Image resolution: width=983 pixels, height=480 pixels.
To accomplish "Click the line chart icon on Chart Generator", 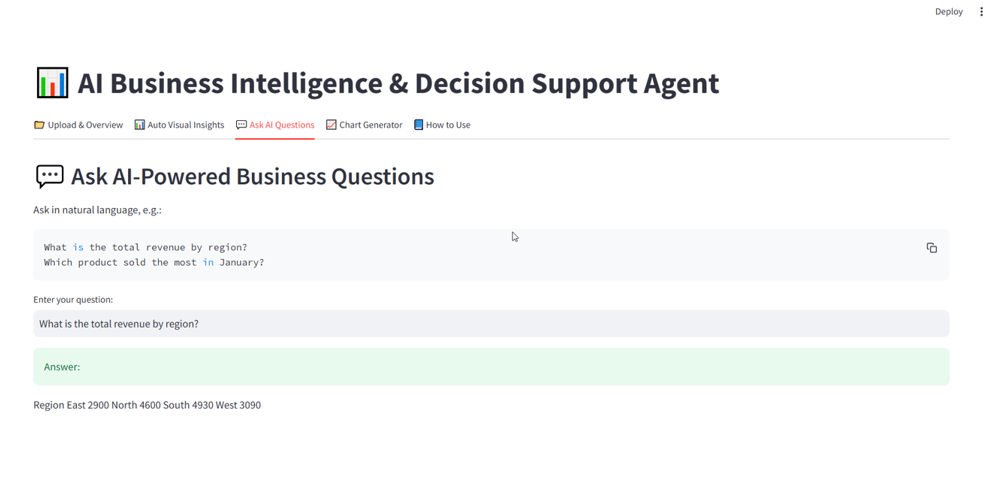I will (331, 125).
